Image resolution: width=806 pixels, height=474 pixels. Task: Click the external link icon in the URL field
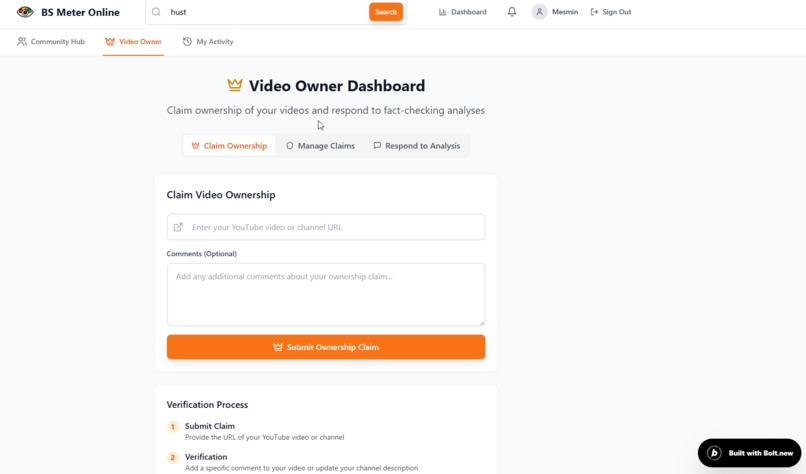click(x=178, y=227)
